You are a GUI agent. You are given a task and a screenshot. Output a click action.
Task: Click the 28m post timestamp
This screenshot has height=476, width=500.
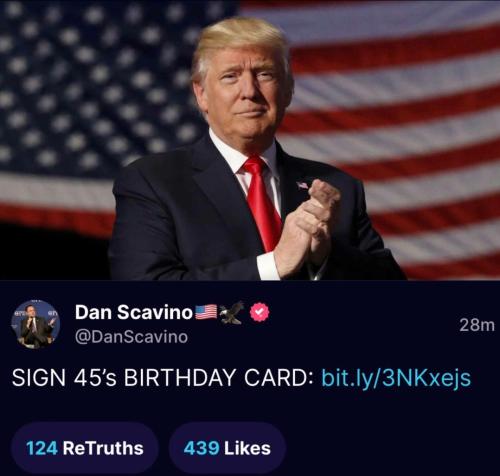pos(477,325)
